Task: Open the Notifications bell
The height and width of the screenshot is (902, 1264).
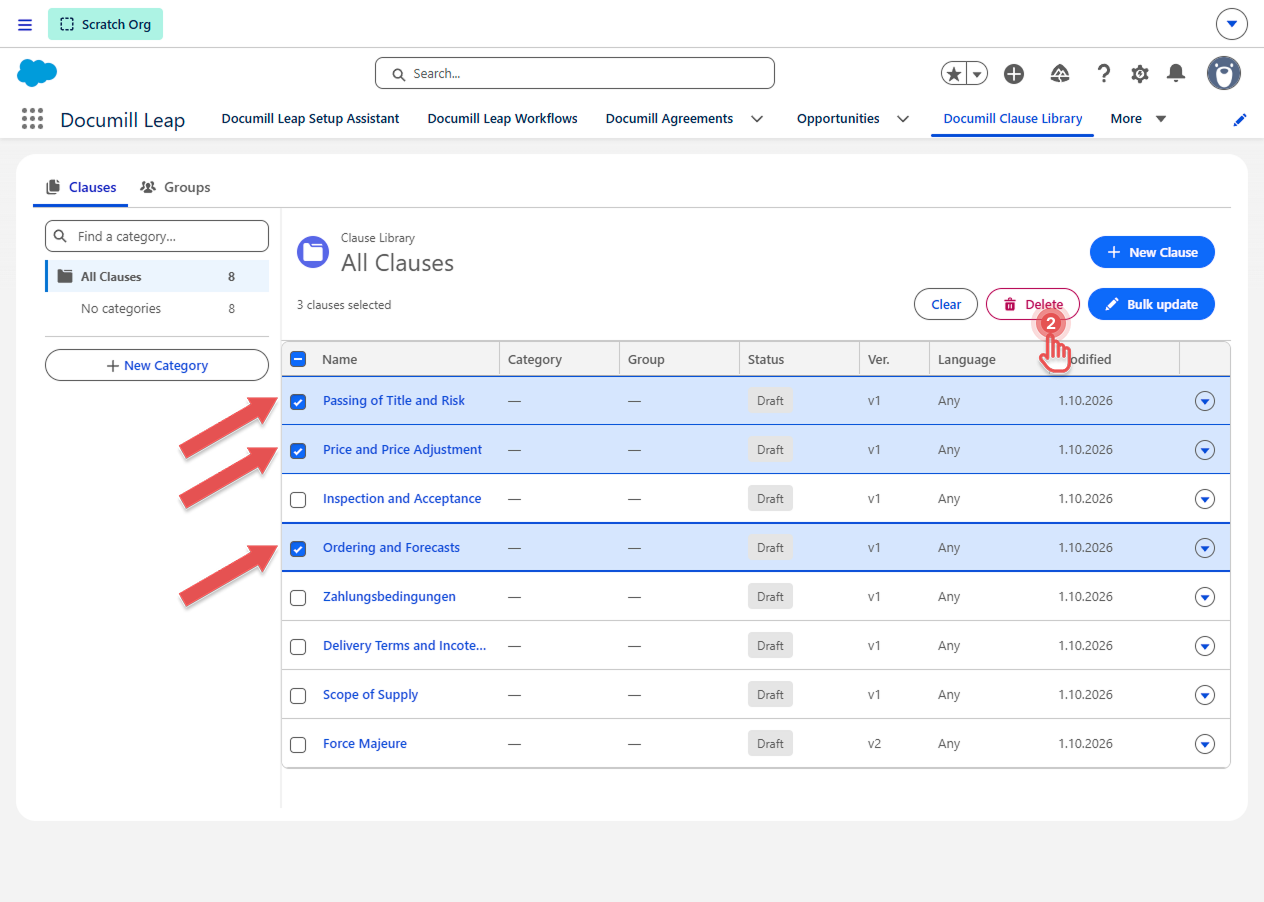Action: coord(1177,73)
